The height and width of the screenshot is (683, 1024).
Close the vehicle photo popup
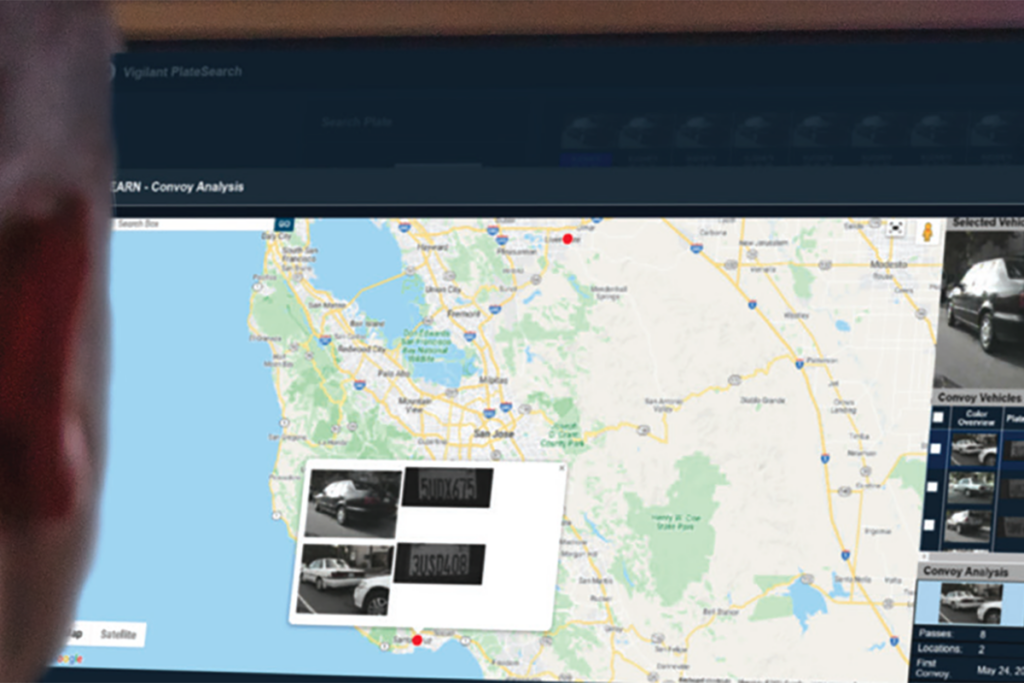point(561,467)
